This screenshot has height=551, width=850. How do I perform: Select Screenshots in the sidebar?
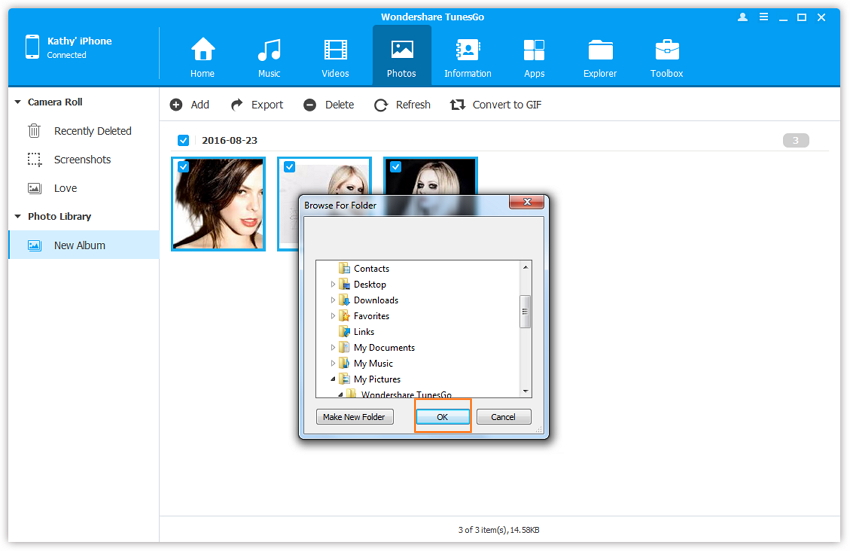coord(82,160)
